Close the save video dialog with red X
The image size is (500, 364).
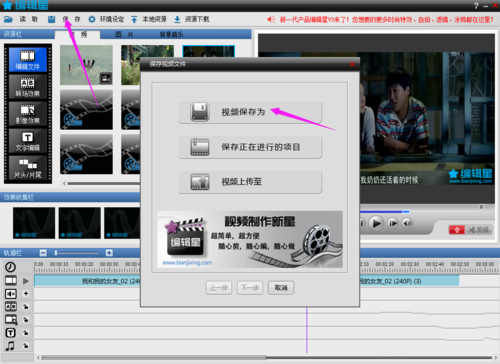[352, 64]
